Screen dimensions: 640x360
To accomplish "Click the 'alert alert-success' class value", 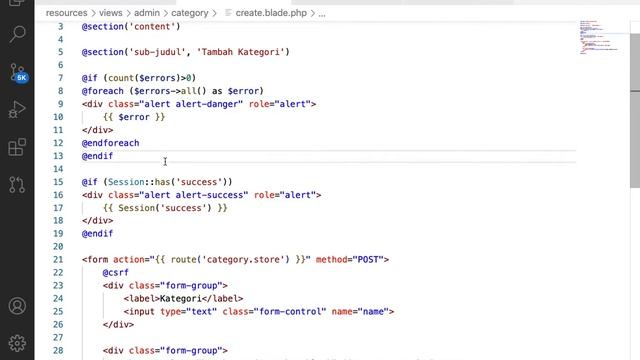I will click(x=193, y=195).
